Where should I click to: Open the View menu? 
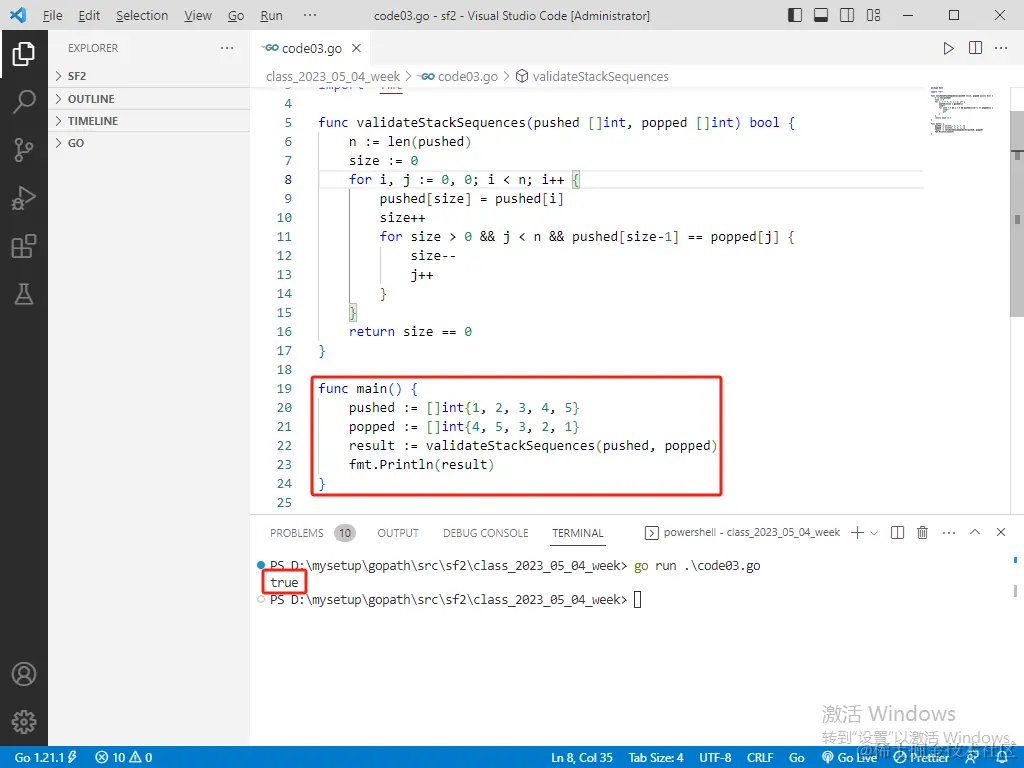click(x=197, y=15)
